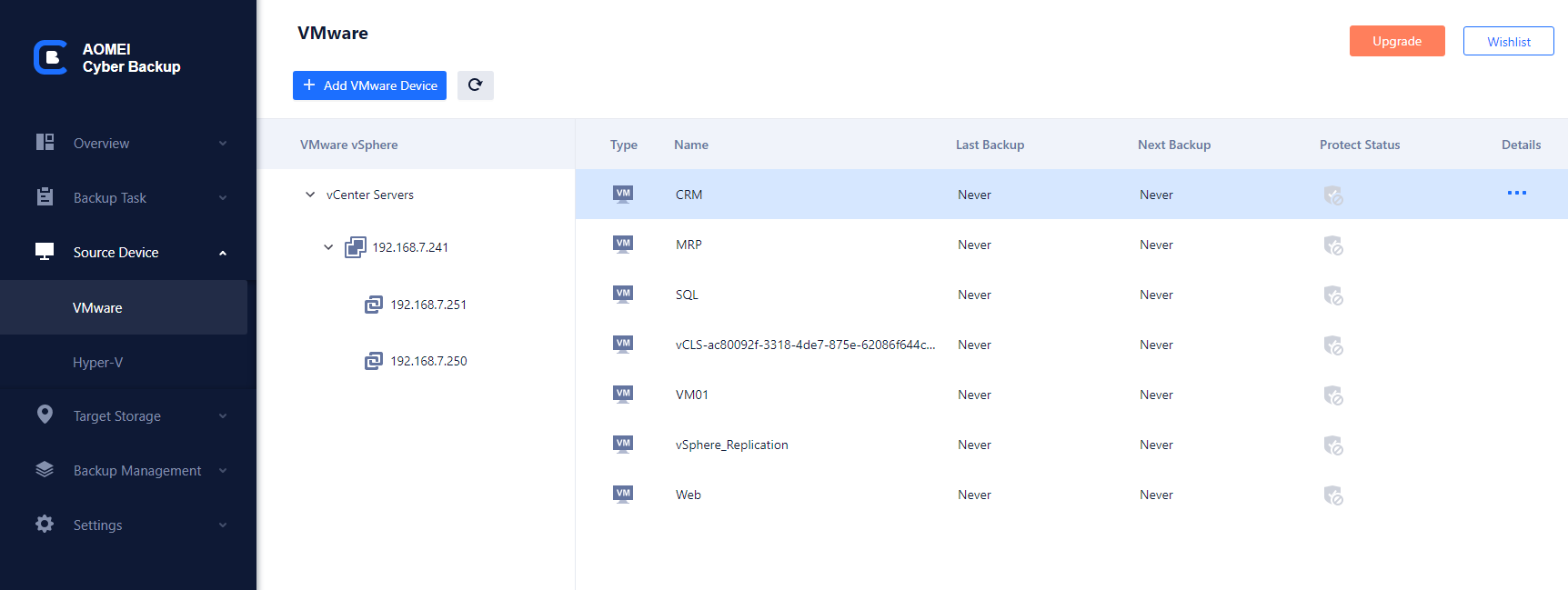Click the vCenter icon for 192.168.7.241

click(356, 247)
